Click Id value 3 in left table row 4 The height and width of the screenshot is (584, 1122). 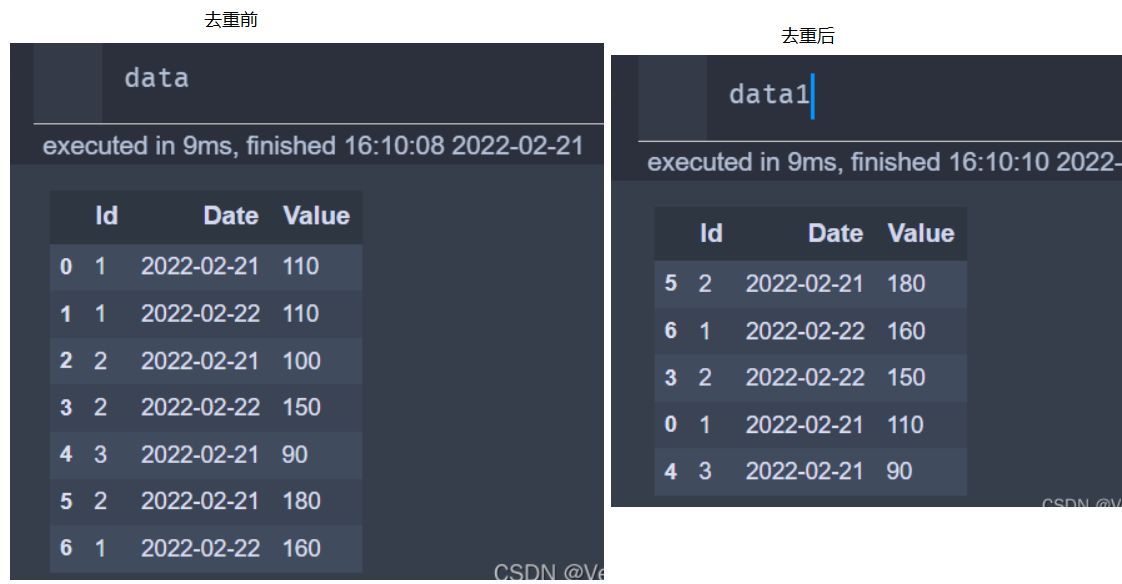(100, 454)
